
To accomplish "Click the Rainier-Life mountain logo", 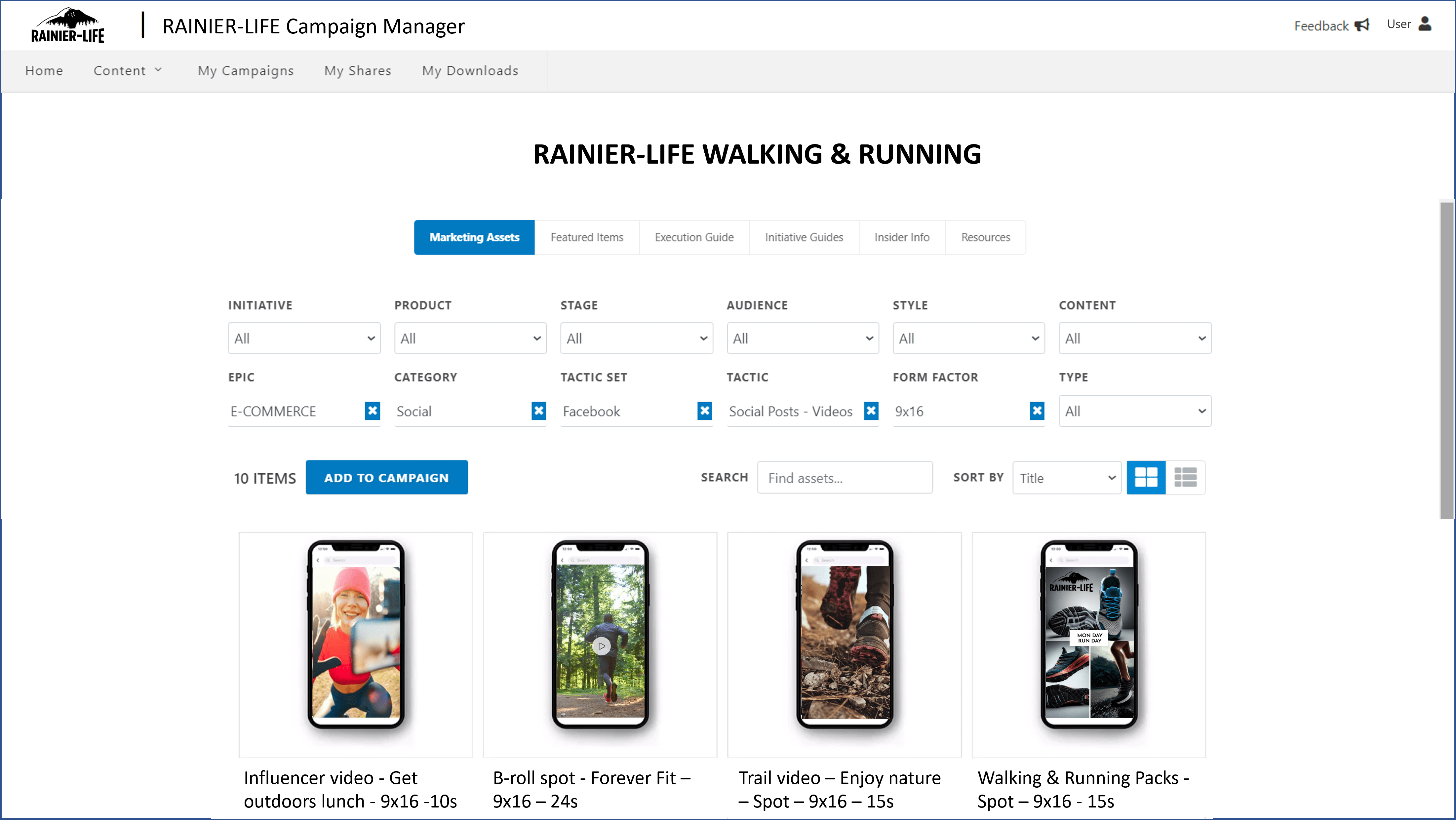I will pyautogui.click(x=67, y=25).
